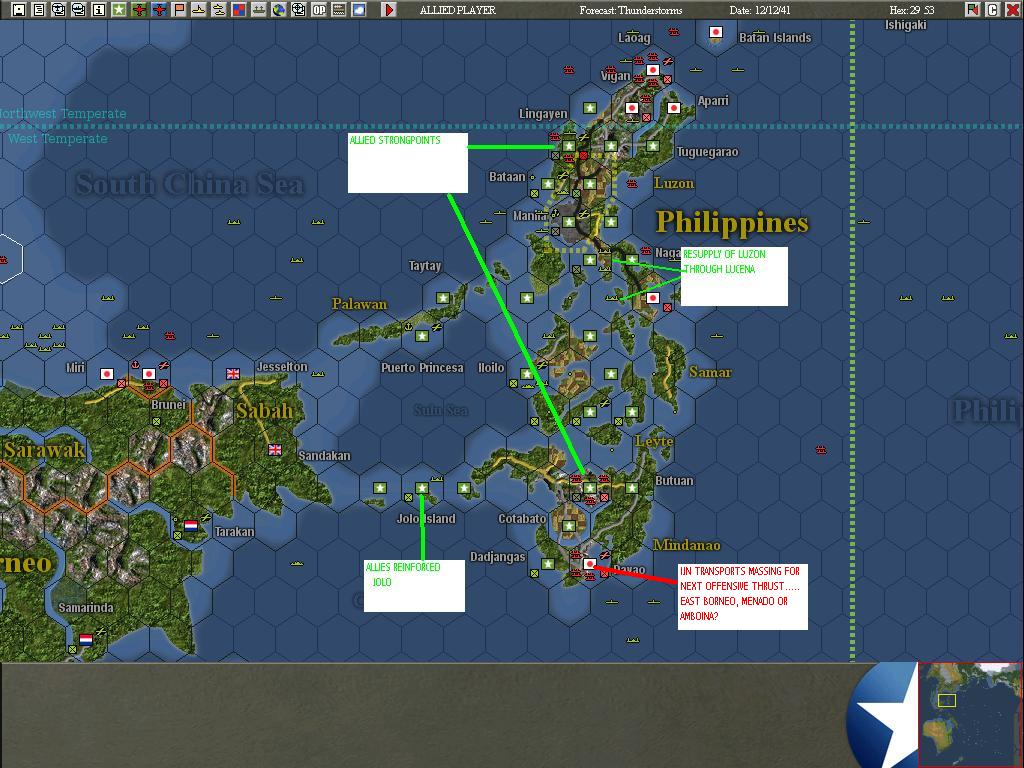1024x768 pixels.
Task: Open the document list report icon
Action: (39, 10)
